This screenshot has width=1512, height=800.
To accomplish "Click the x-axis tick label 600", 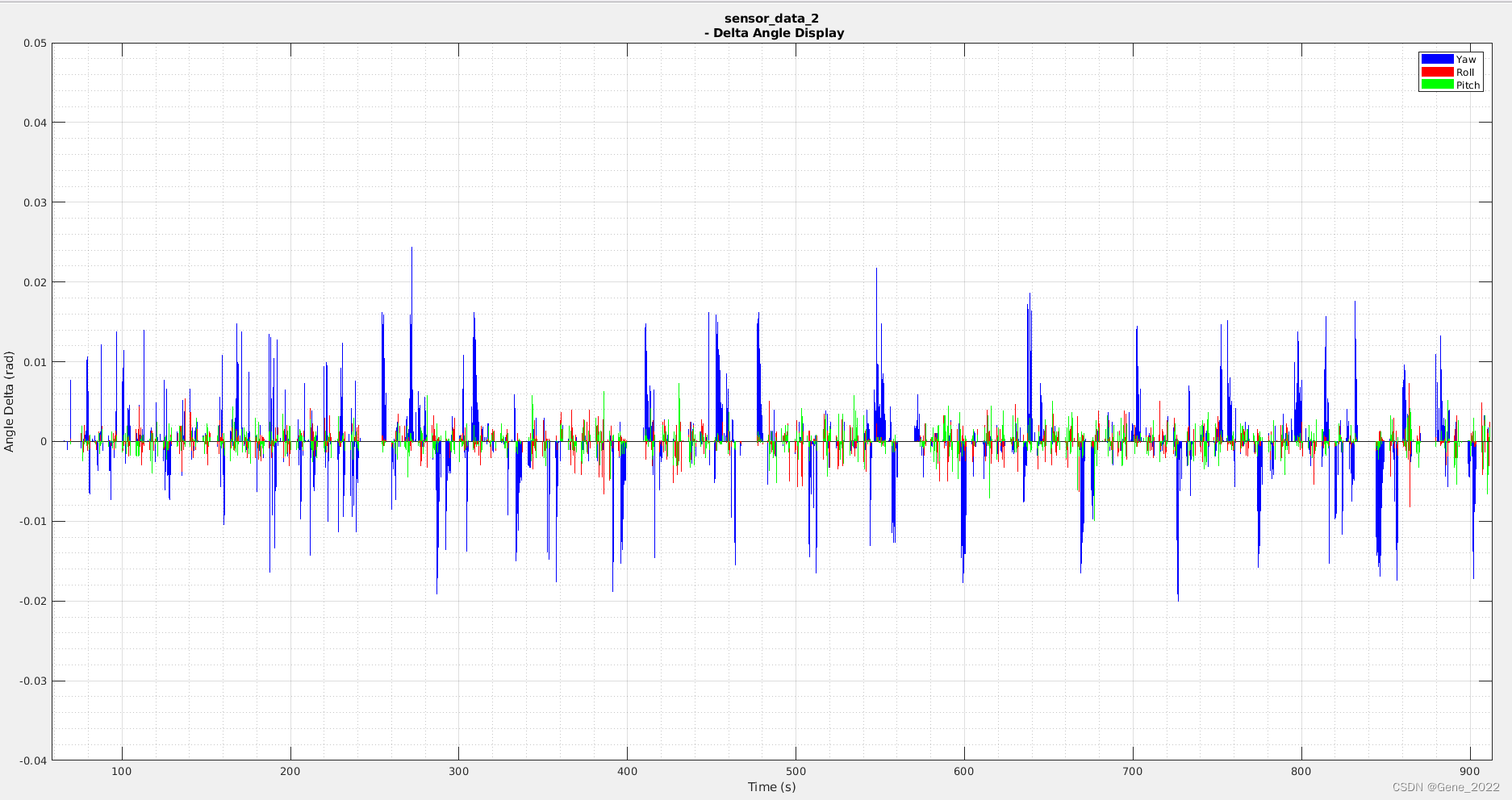I will click(963, 771).
